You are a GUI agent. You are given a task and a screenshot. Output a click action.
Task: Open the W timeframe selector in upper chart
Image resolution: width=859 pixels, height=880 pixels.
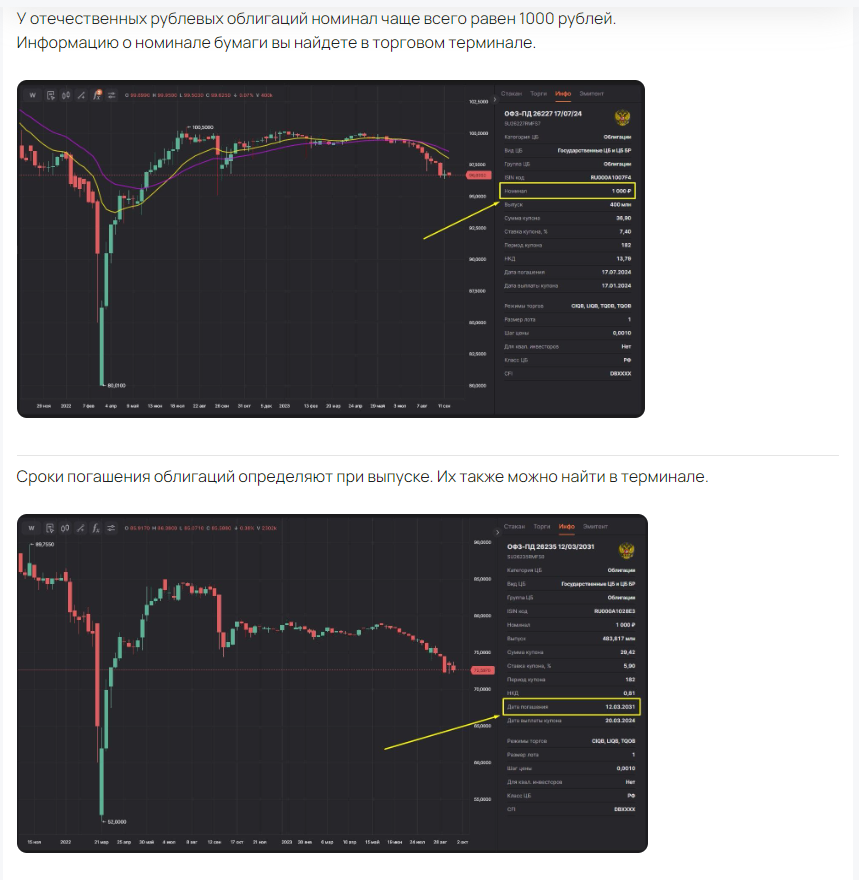(x=33, y=95)
